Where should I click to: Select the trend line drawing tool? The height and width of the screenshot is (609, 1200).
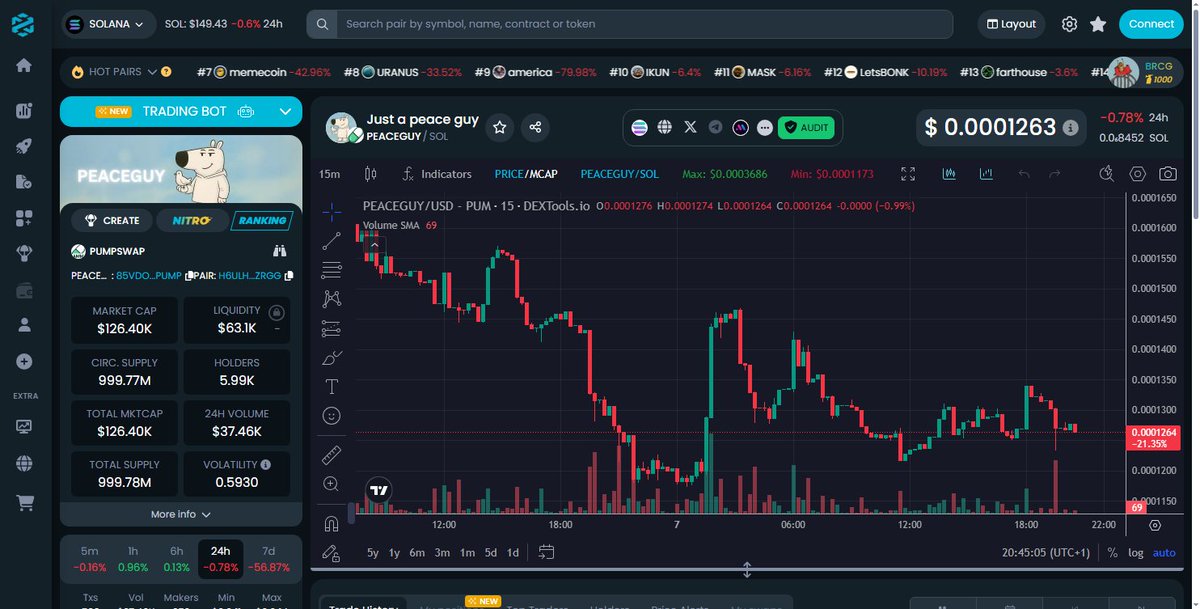pyautogui.click(x=331, y=240)
